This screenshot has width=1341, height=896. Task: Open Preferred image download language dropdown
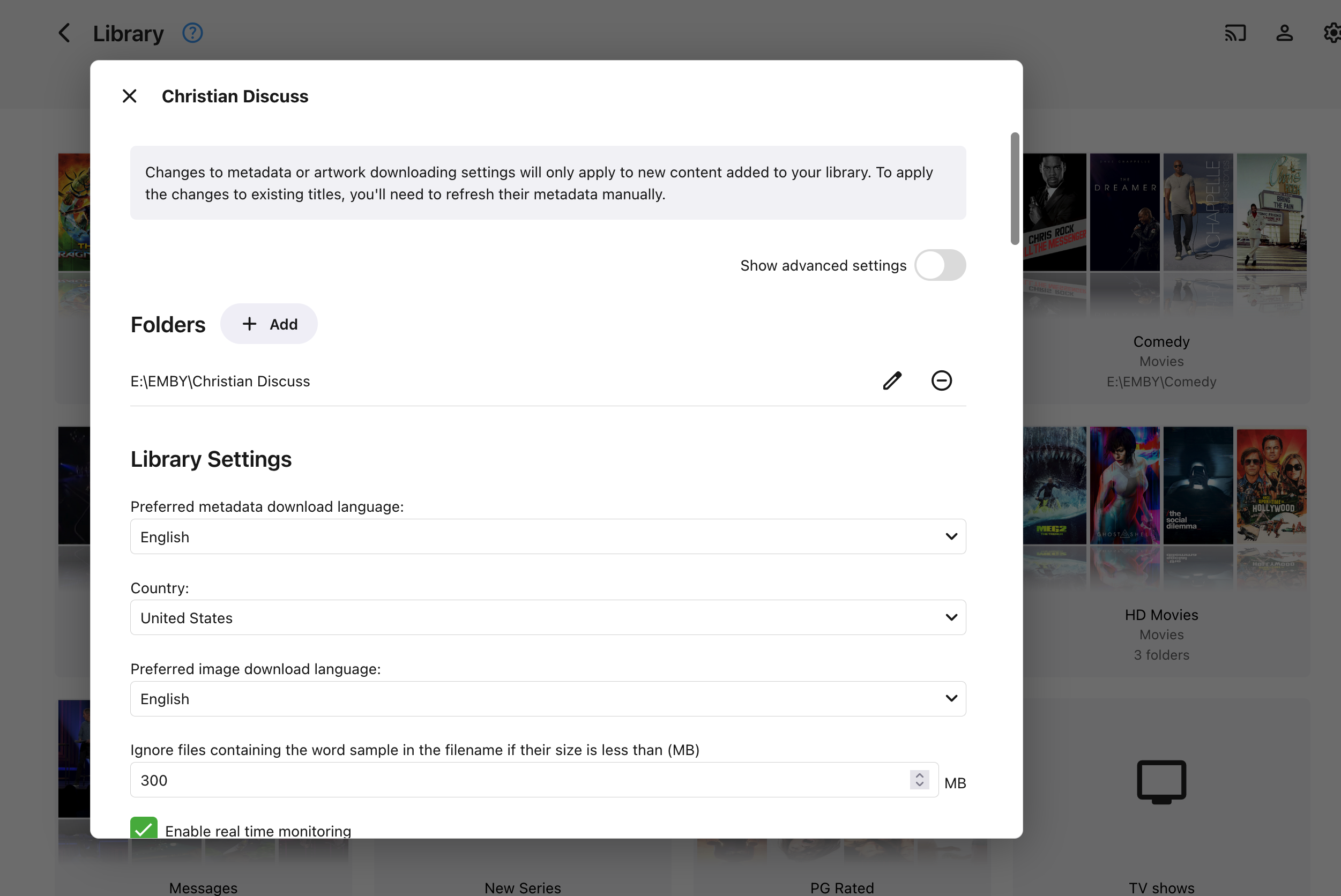point(547,699)
